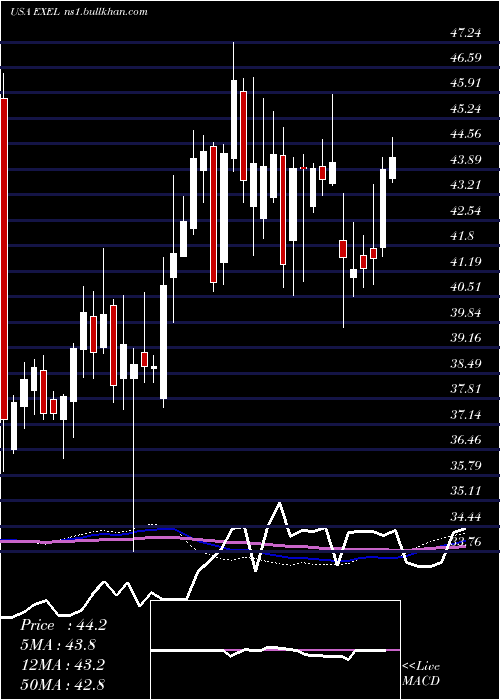This screenshot has width=500, height=700.
Task: Click the 35.11 price axis label
Action: pos(466,491)
